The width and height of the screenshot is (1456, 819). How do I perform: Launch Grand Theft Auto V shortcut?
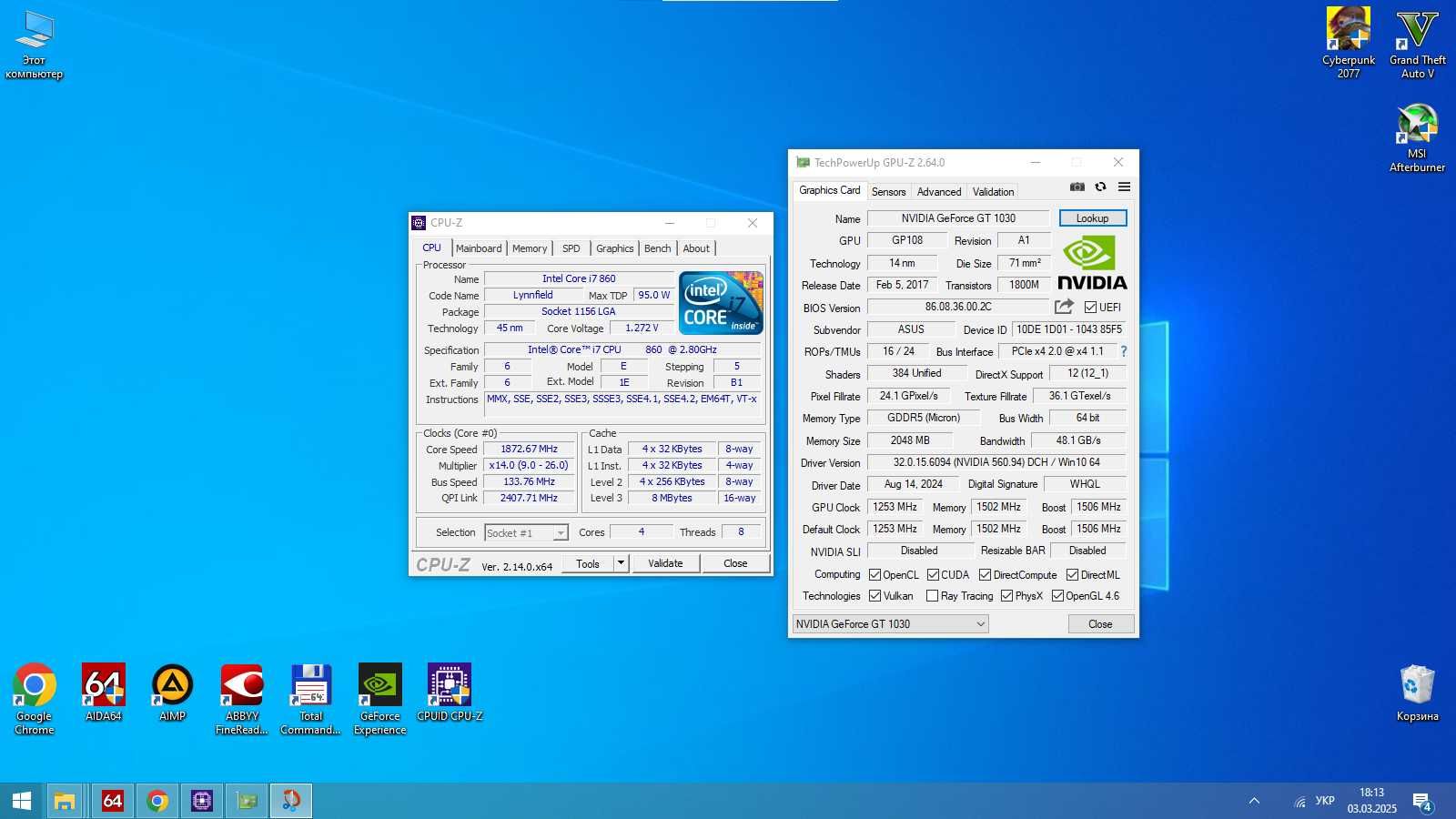coord(1417,43)
